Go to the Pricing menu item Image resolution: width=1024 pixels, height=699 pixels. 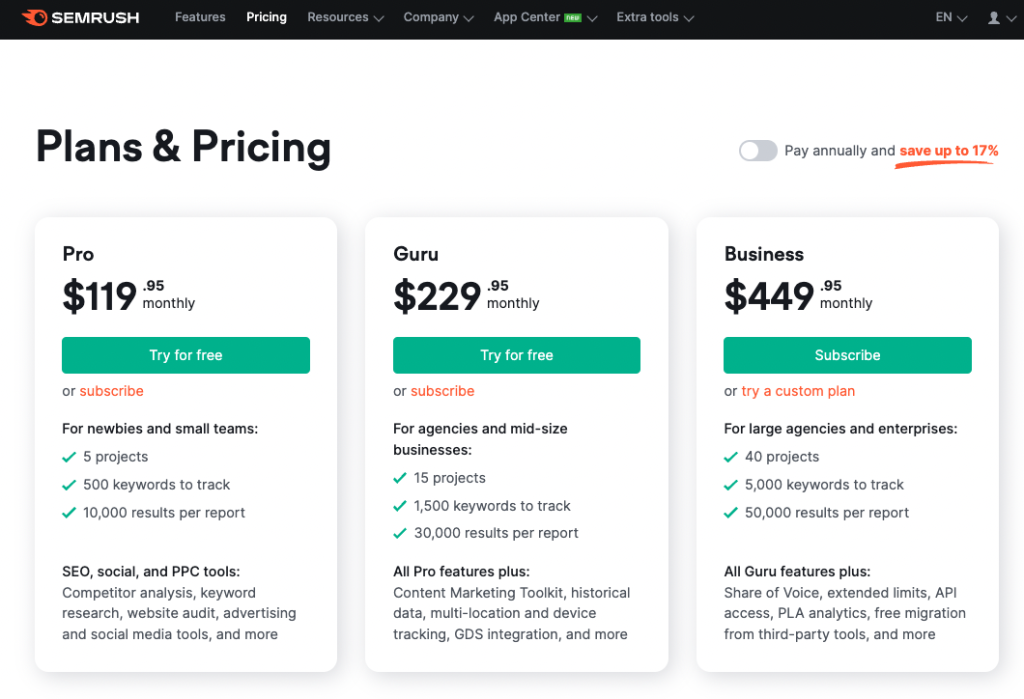pos(266,17)
